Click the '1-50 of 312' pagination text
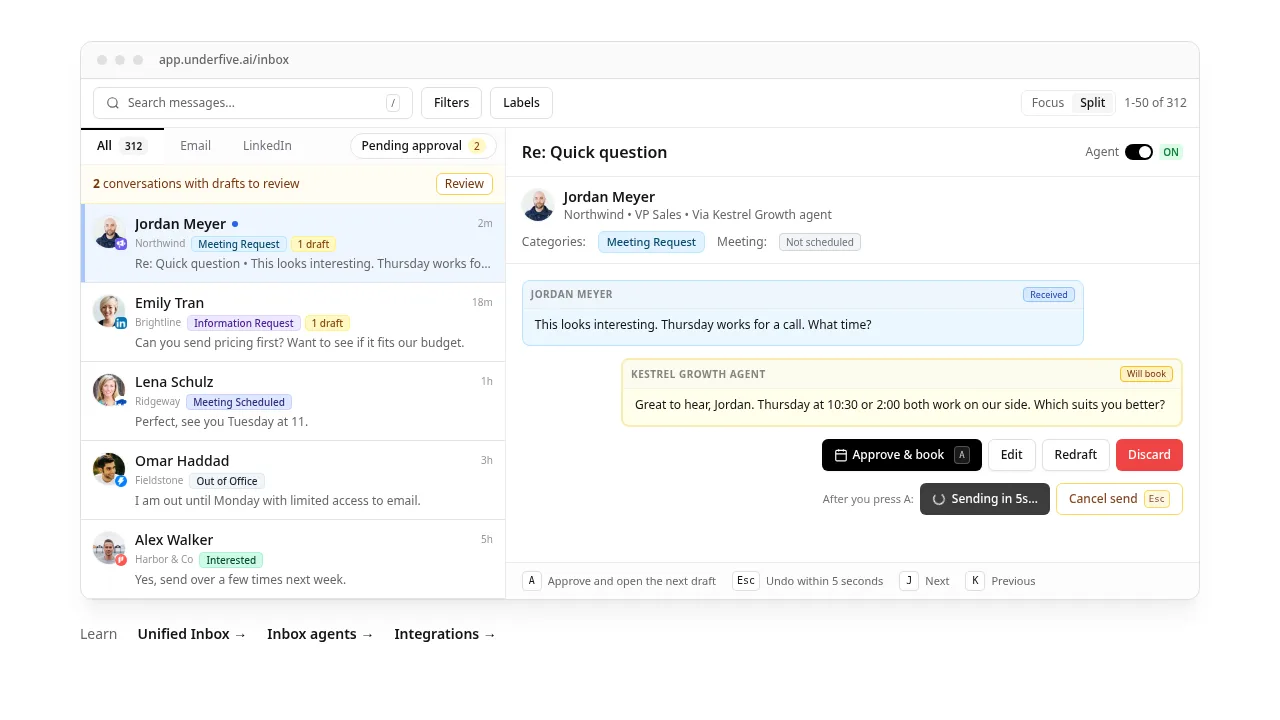The width and height of the screenshot is (1280, 720). click(1155, 103)
